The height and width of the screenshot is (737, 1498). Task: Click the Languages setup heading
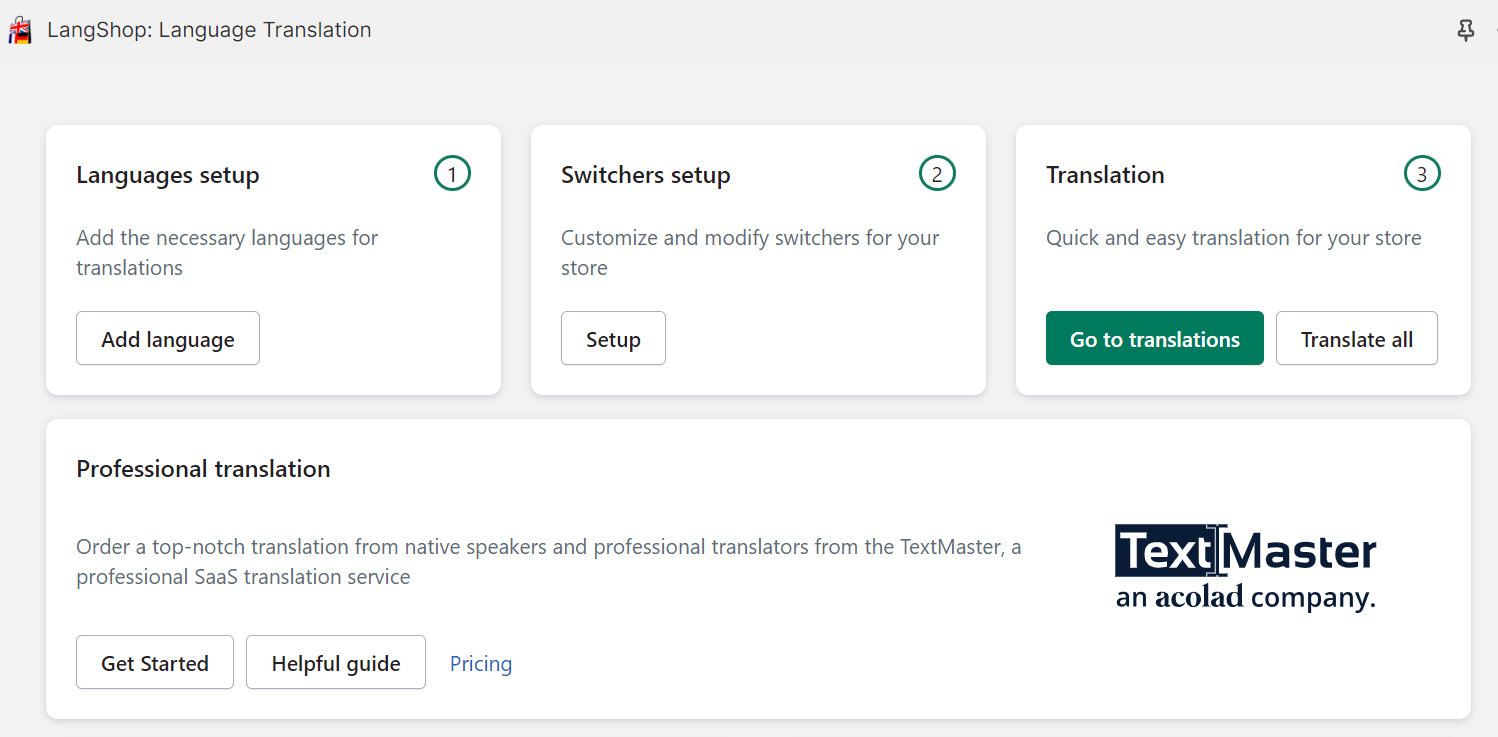(168, 175)
